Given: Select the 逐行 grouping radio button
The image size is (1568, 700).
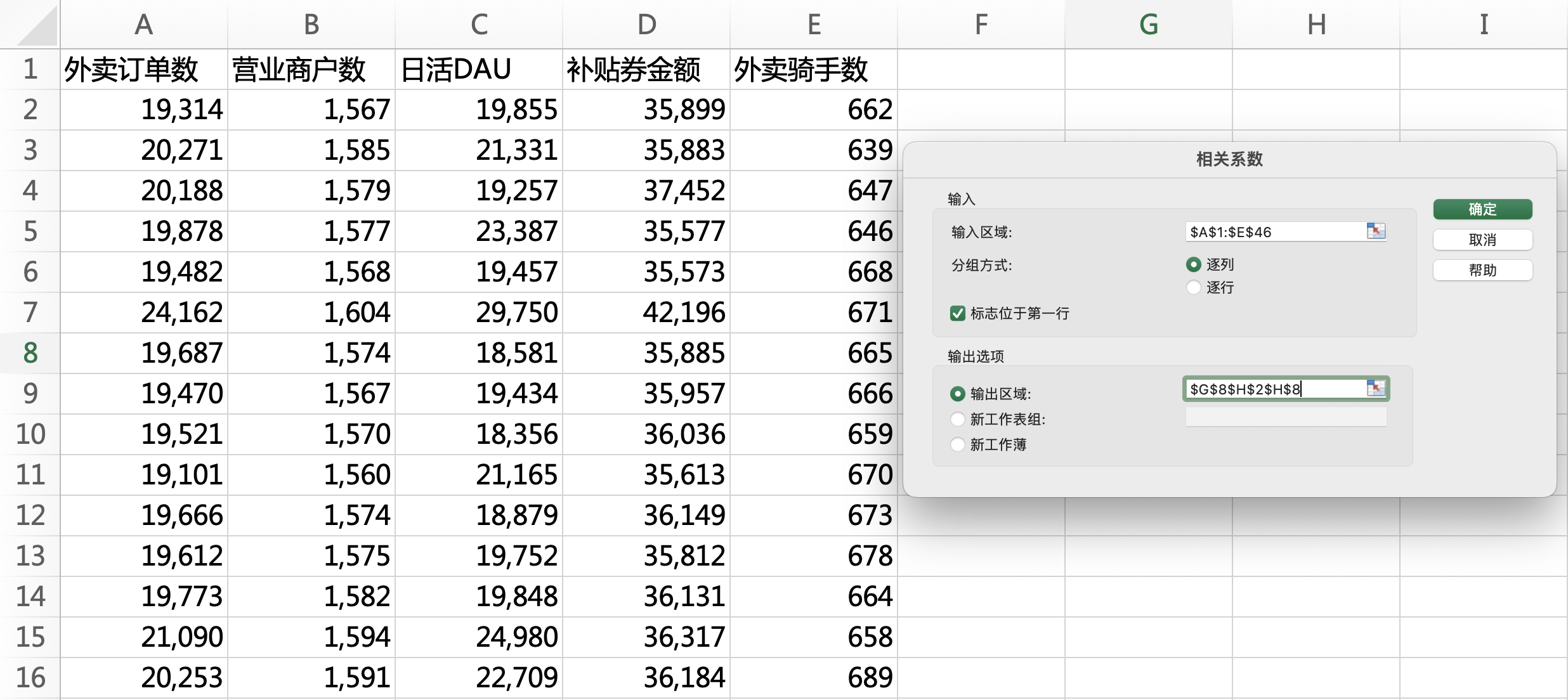Looking at the screenshot, I should click(1193, 287).
